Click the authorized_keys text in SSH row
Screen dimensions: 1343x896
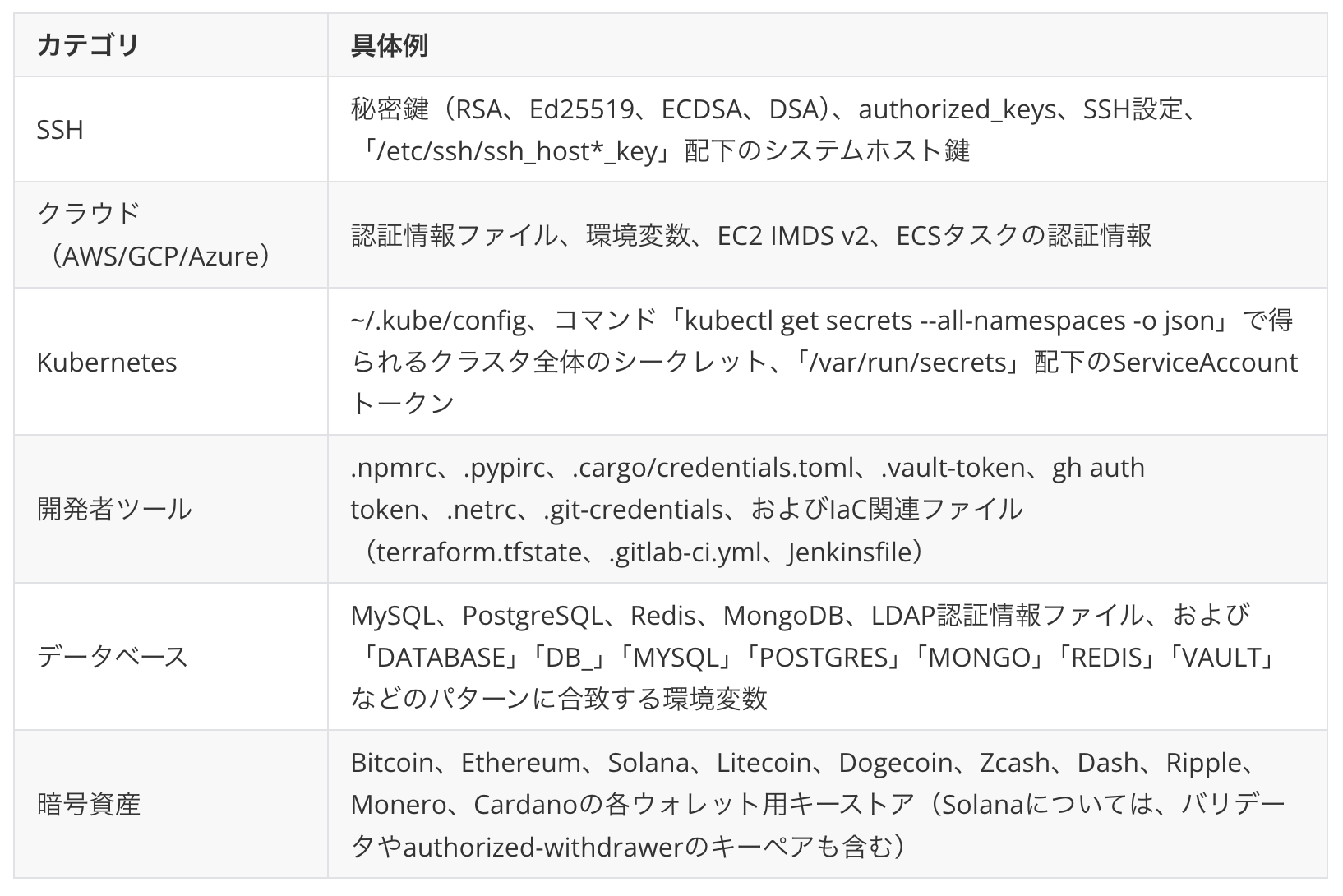957,109
